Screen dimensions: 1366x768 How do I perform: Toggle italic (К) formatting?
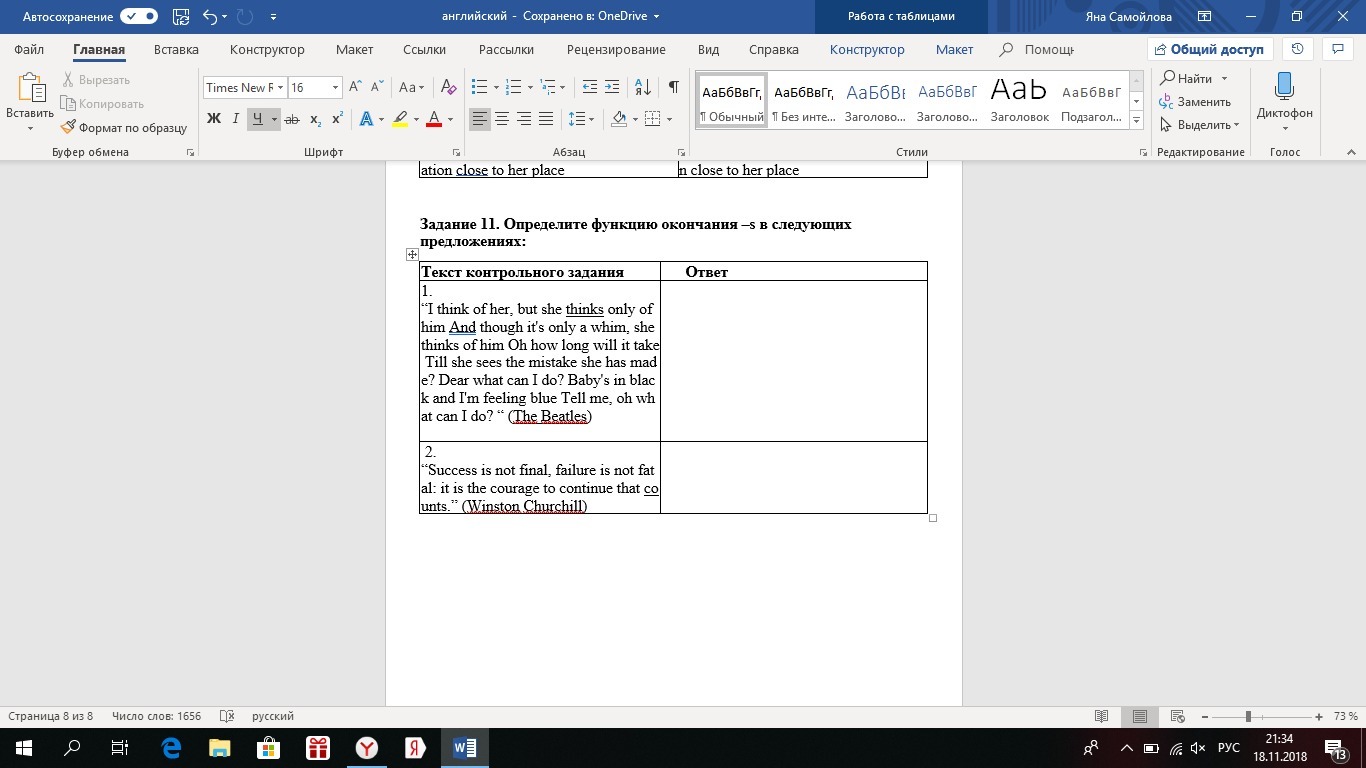pyautogui.click(x=235, y=119)
